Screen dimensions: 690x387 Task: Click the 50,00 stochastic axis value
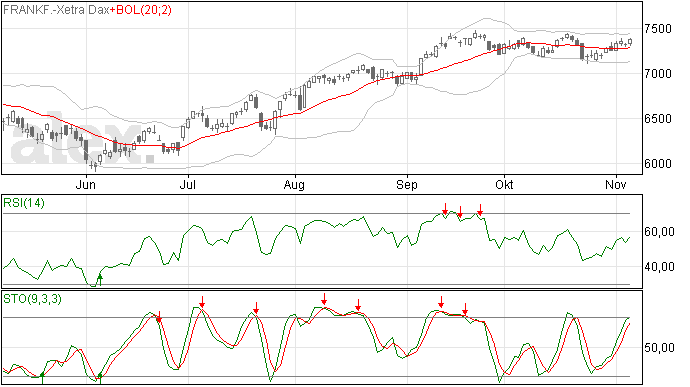pyautogui.click(x=659, y=348)
